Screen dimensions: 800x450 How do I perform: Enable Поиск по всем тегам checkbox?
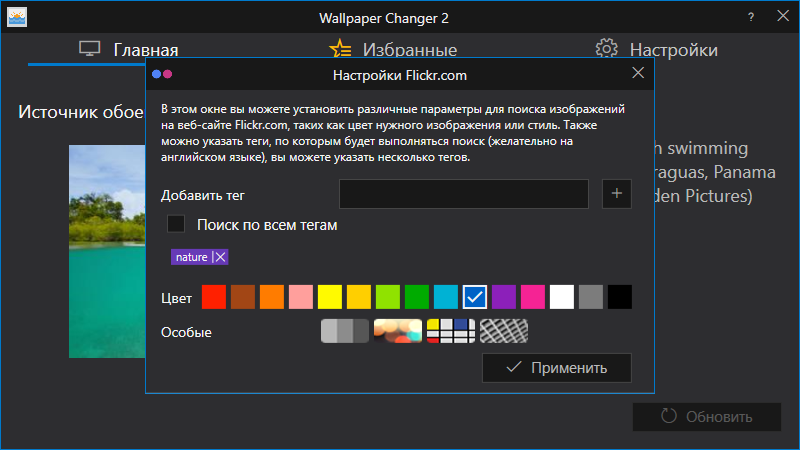tap(176, 224)
